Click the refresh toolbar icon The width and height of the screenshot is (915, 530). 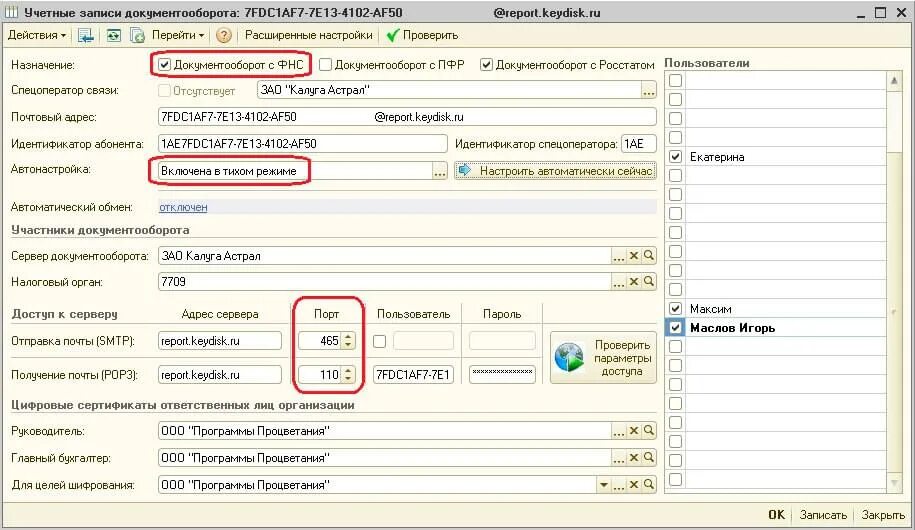coord(114,36)
